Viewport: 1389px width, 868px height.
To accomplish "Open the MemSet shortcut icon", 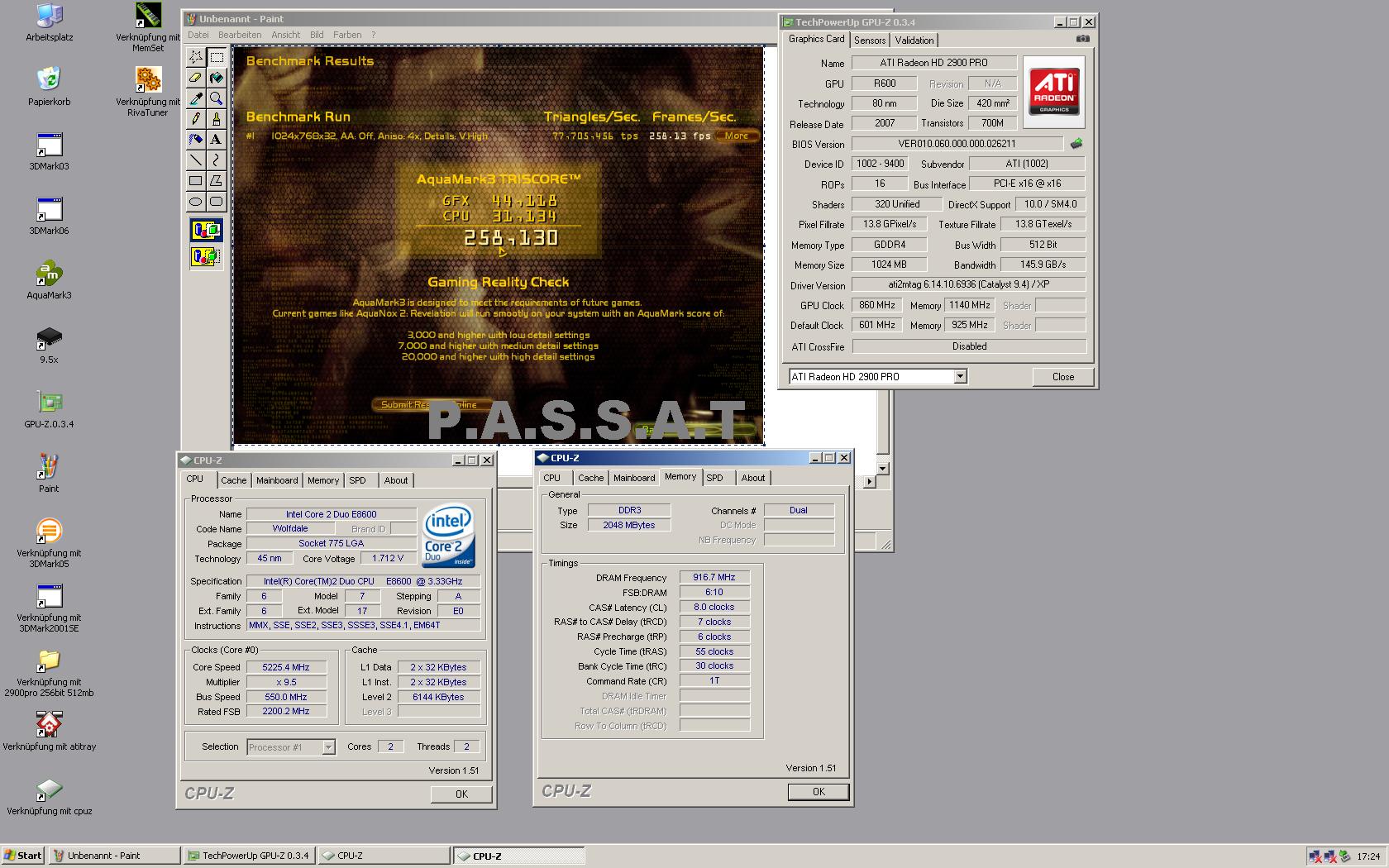I will [x=148, y=26].
